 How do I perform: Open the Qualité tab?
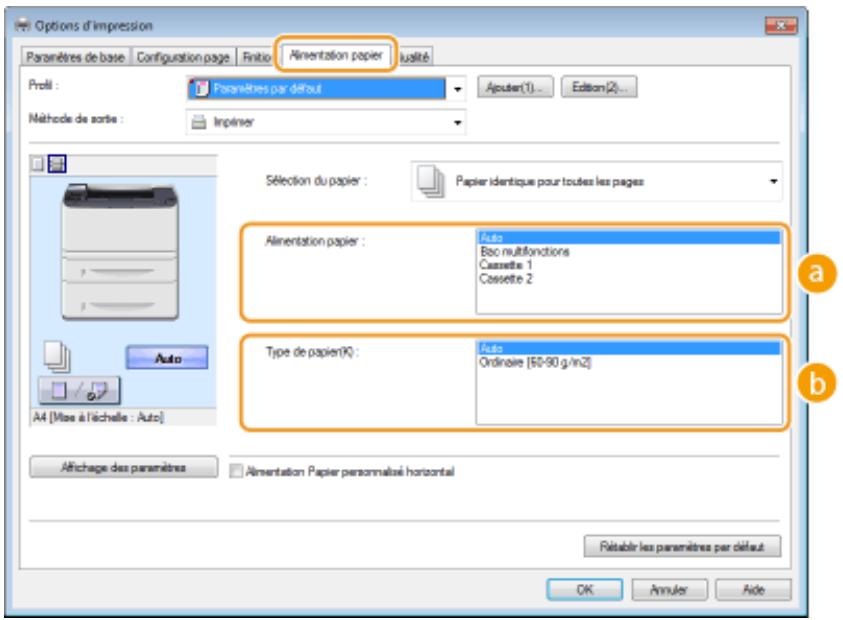coord(415,57)
